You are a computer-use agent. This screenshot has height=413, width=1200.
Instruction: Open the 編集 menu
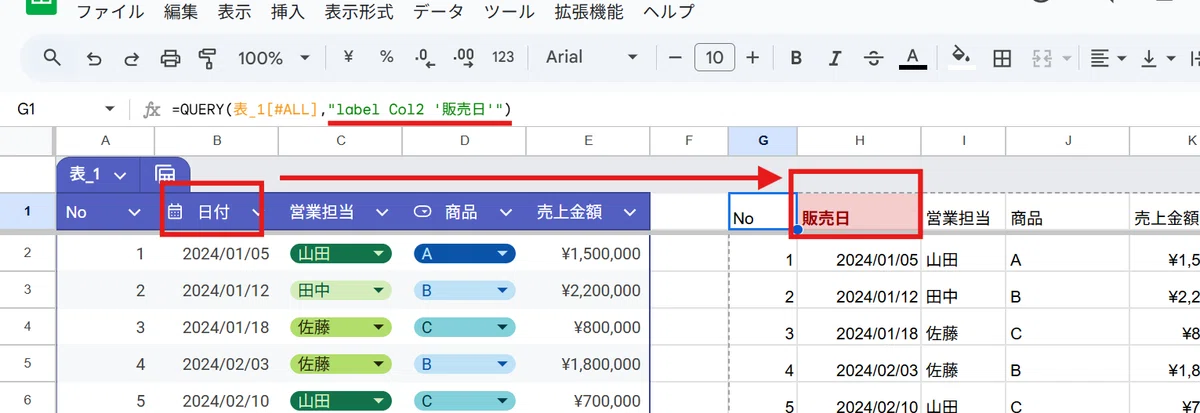[x=180, y=13]
